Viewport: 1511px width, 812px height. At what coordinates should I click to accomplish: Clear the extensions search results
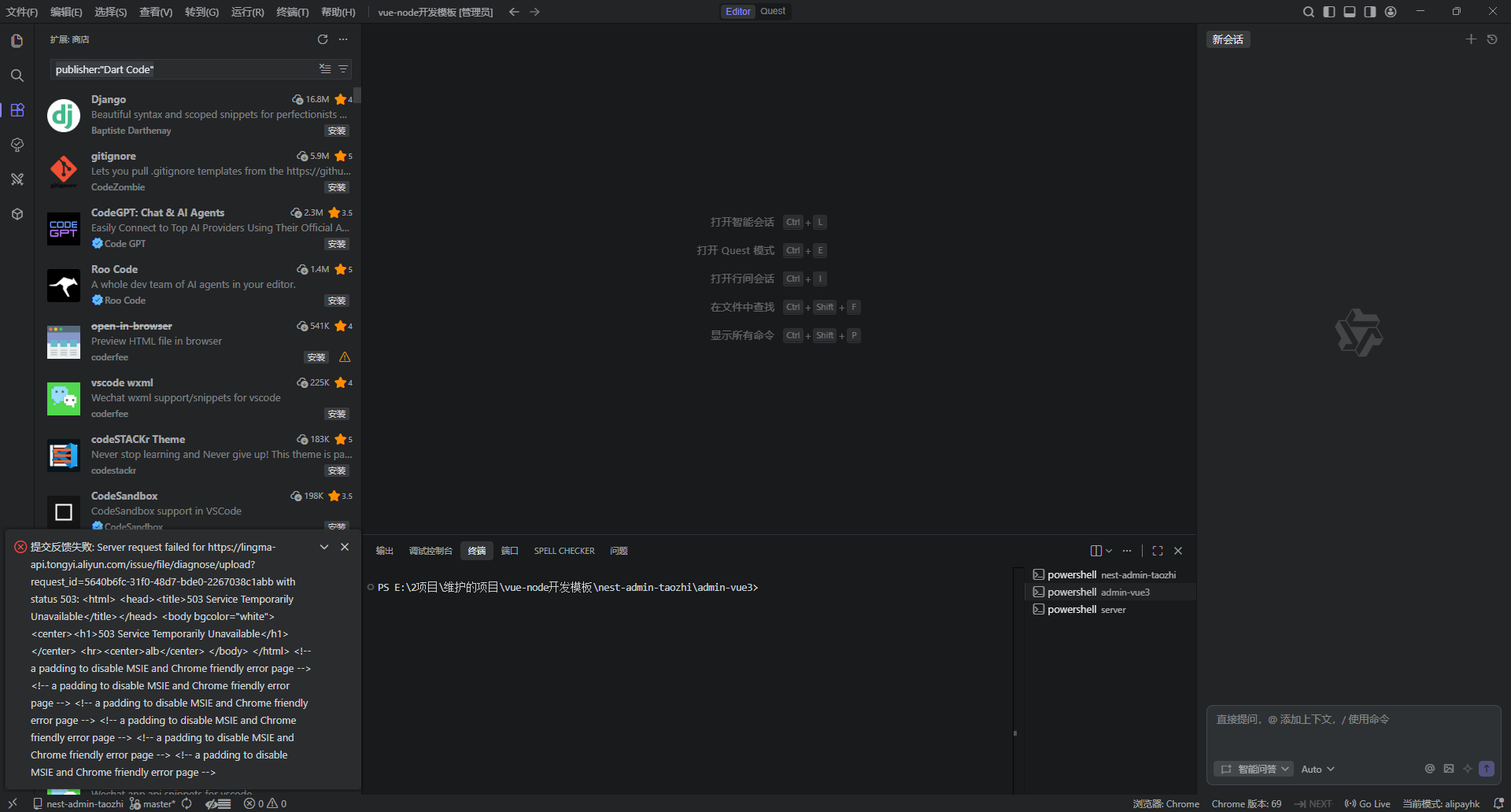point(325,69)
